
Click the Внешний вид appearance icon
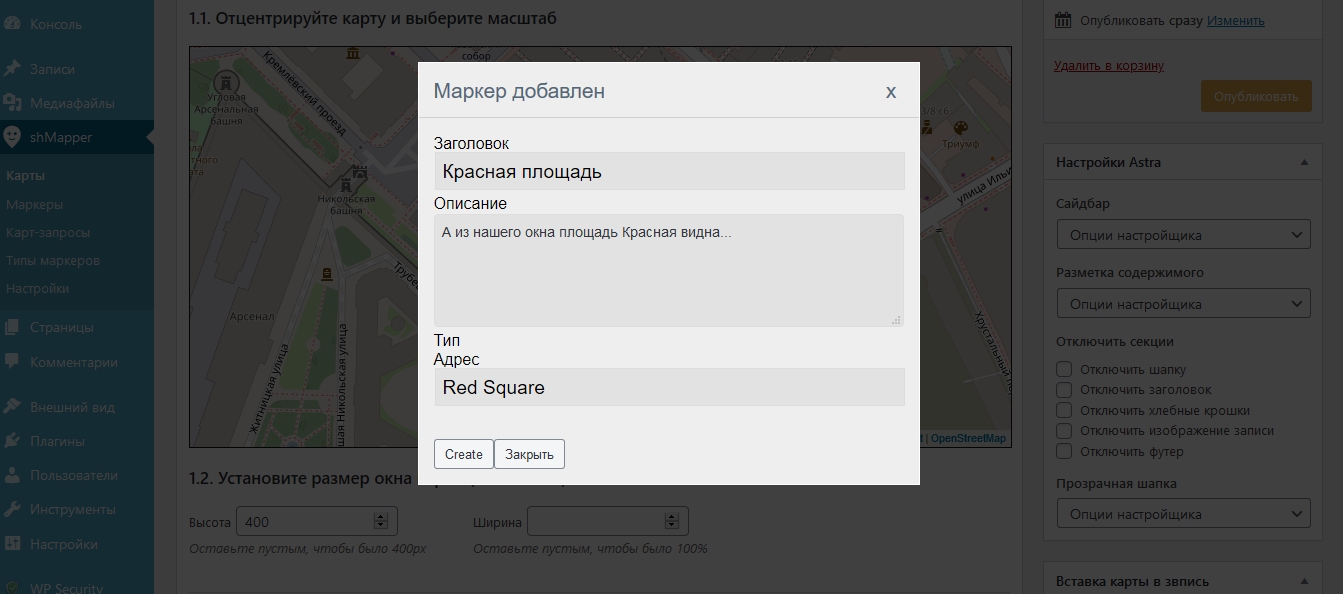tap(14, 406)
